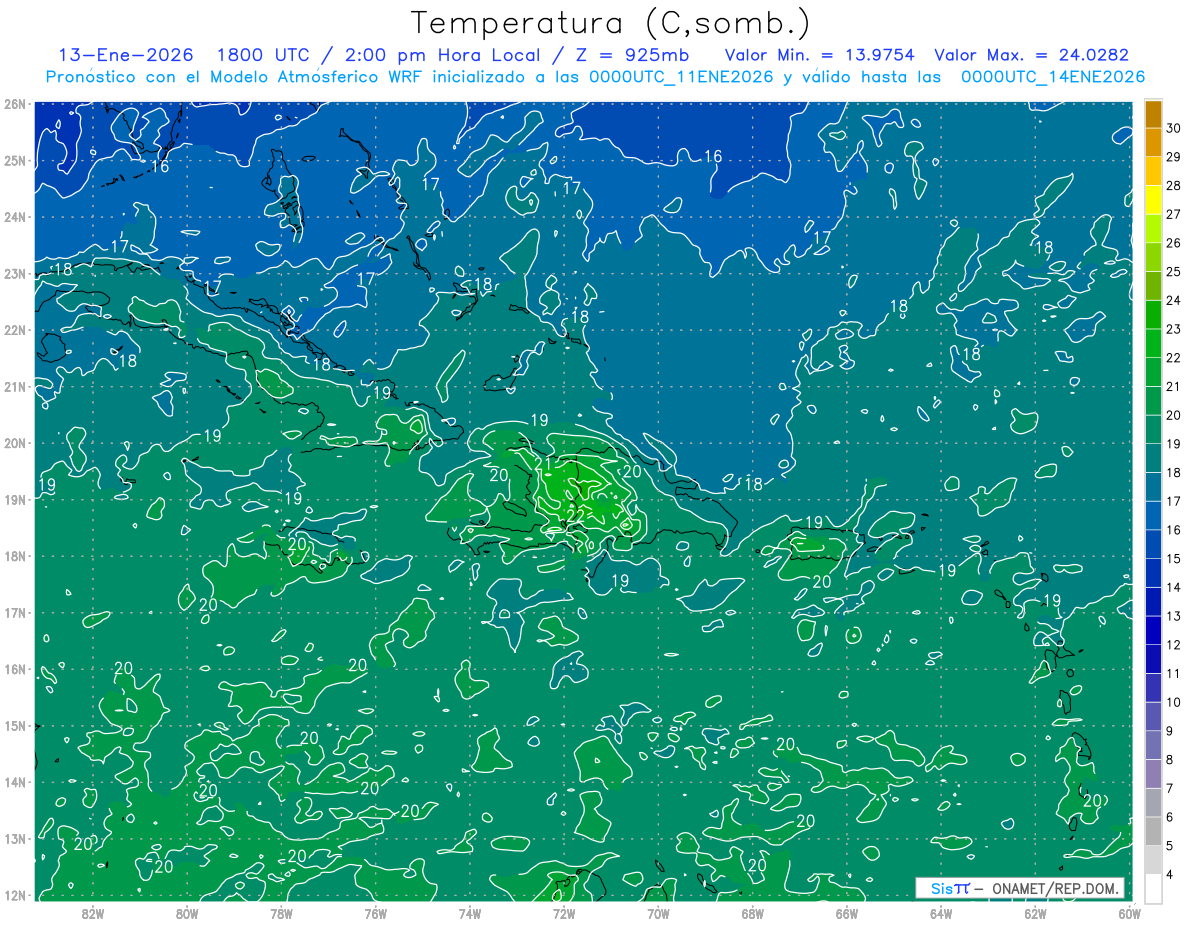Click color scale label '30'
The image size is (1200, 927).
1173,128
